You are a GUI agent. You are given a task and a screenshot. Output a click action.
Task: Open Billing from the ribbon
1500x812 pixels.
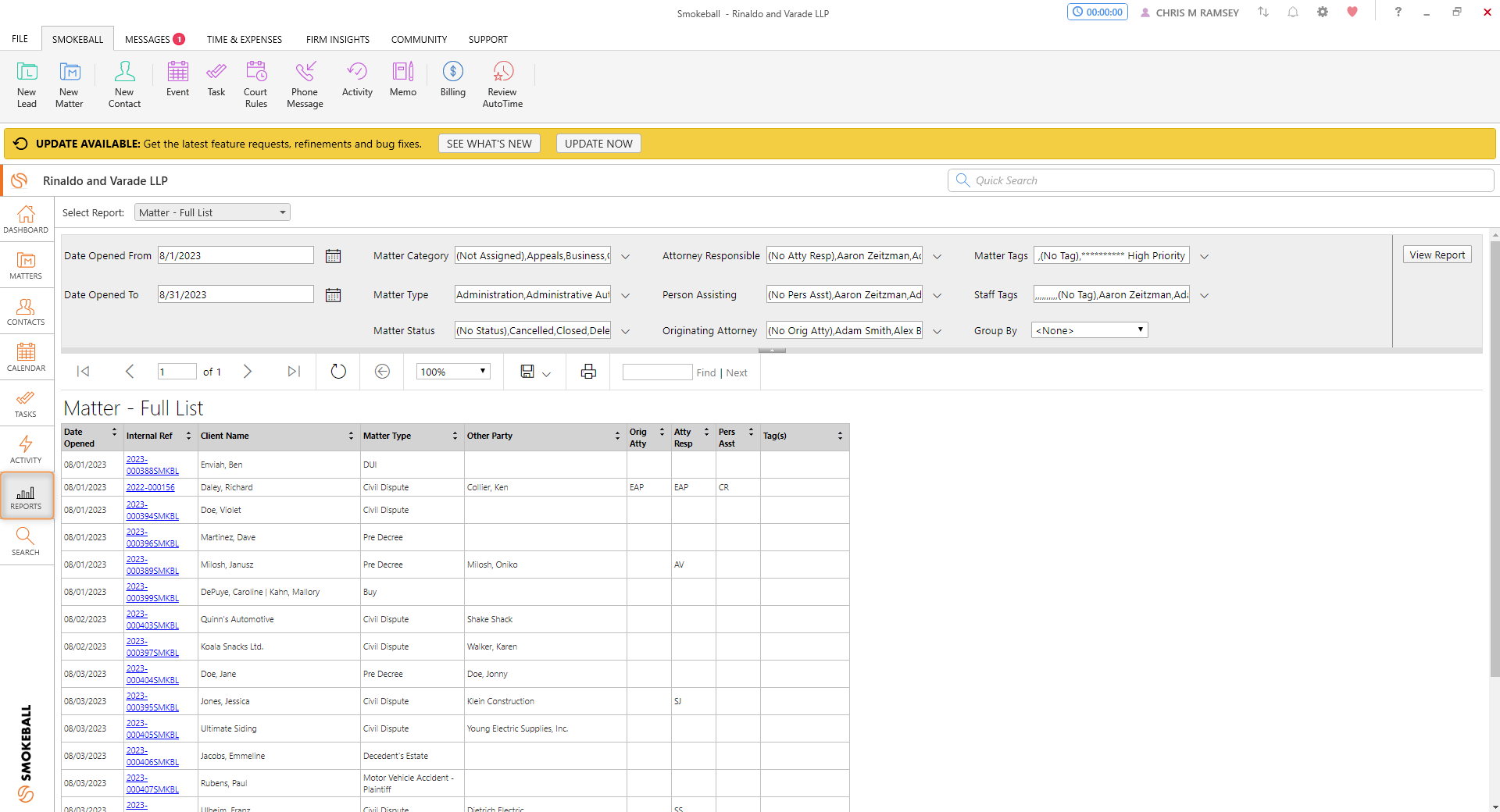453,79
